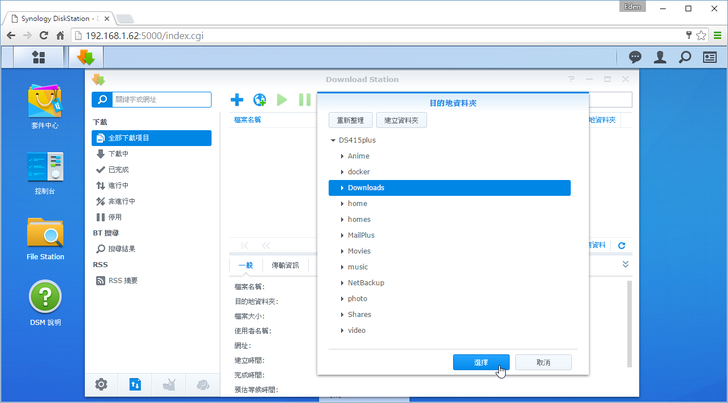Click the 取消 (Cancel) button
The width and height of the screenshot is (728, 403).
(543, 362)
